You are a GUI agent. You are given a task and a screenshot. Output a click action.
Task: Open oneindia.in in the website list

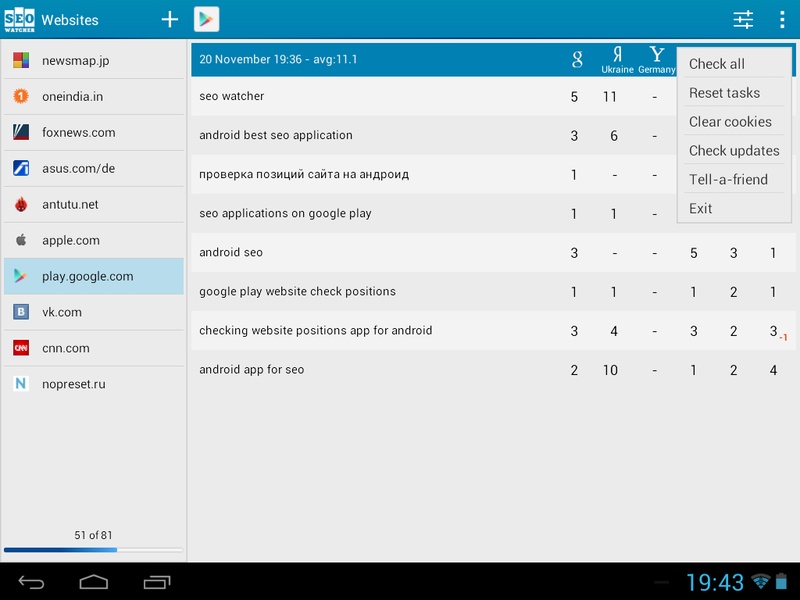tap(94, 96)
